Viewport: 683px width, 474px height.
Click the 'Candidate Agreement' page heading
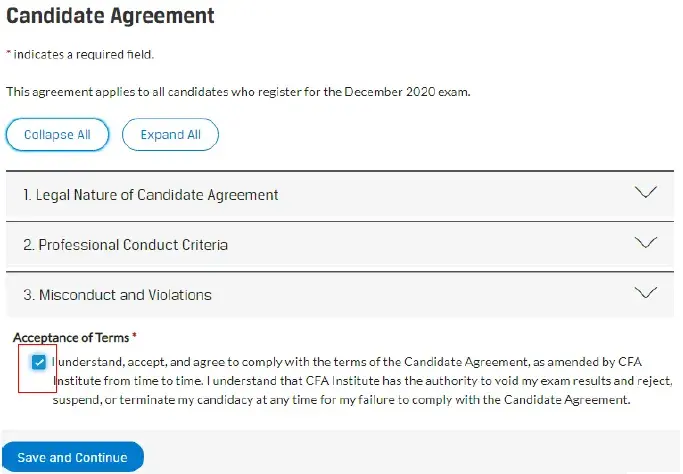point(110,16)
